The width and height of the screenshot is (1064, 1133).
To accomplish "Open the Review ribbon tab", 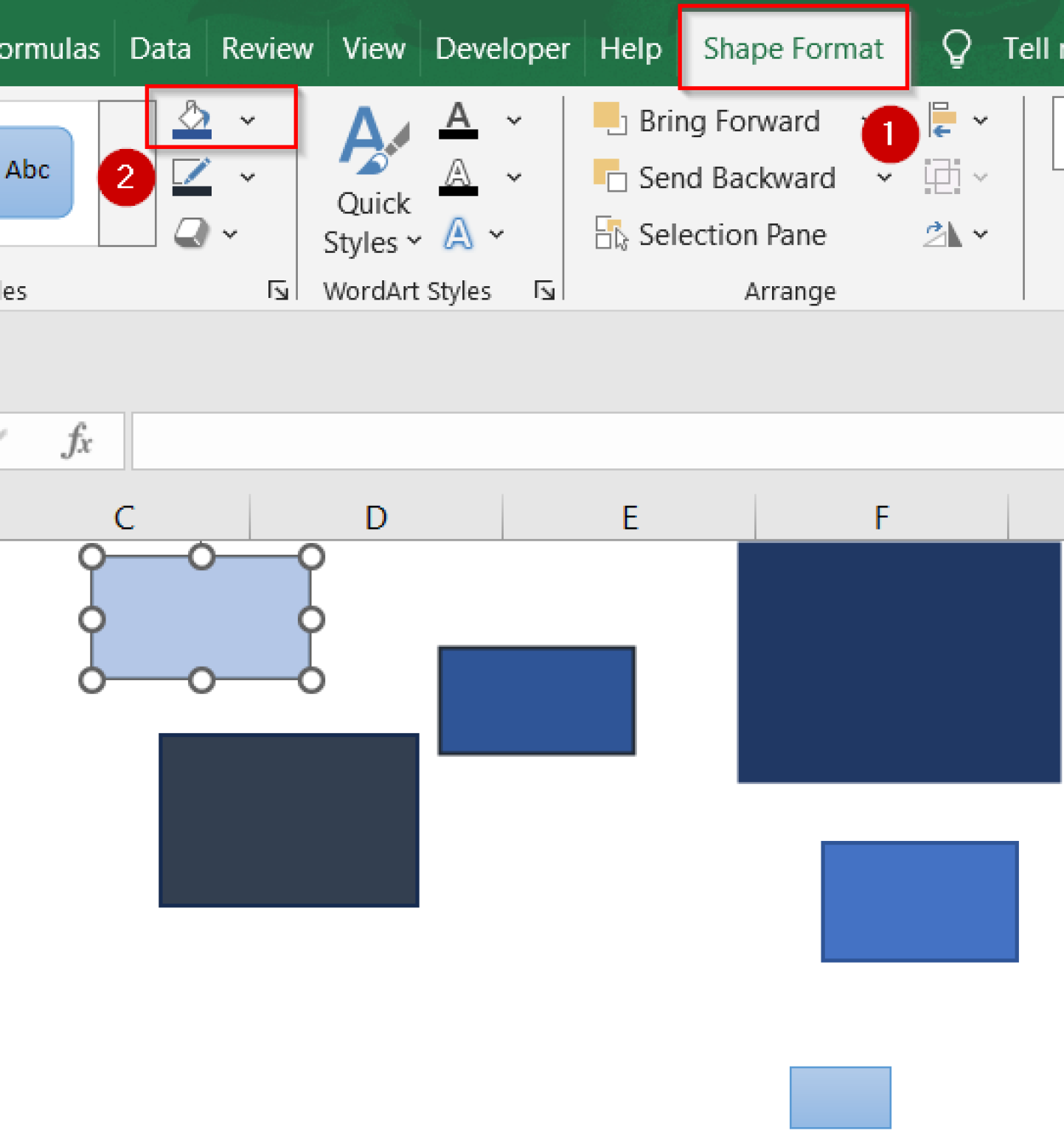I will [265, 48].
